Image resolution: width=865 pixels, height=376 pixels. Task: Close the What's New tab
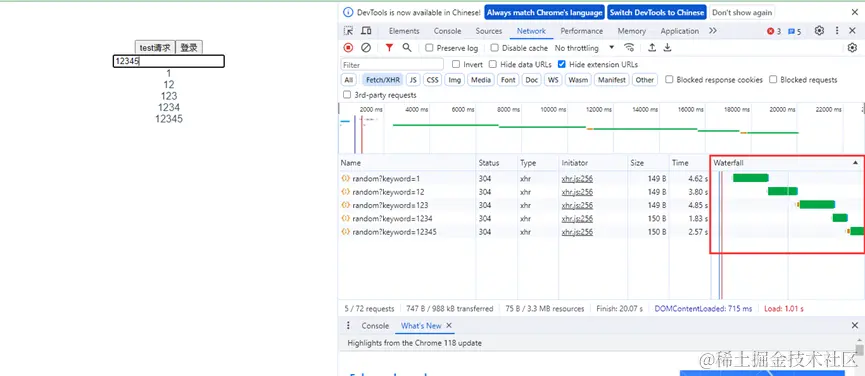click(449, 326)
